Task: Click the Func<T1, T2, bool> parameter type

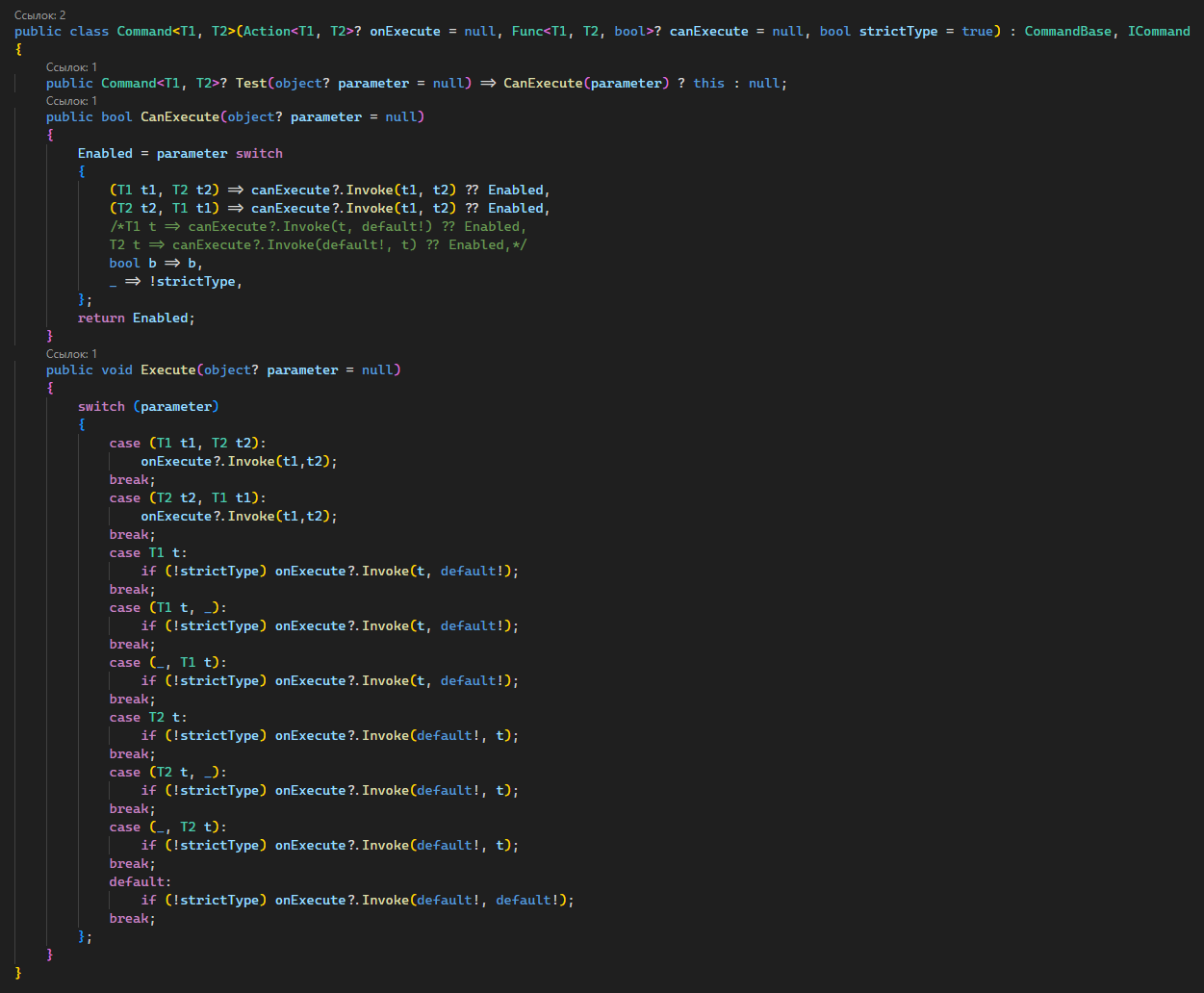Action: pos(586,31)
